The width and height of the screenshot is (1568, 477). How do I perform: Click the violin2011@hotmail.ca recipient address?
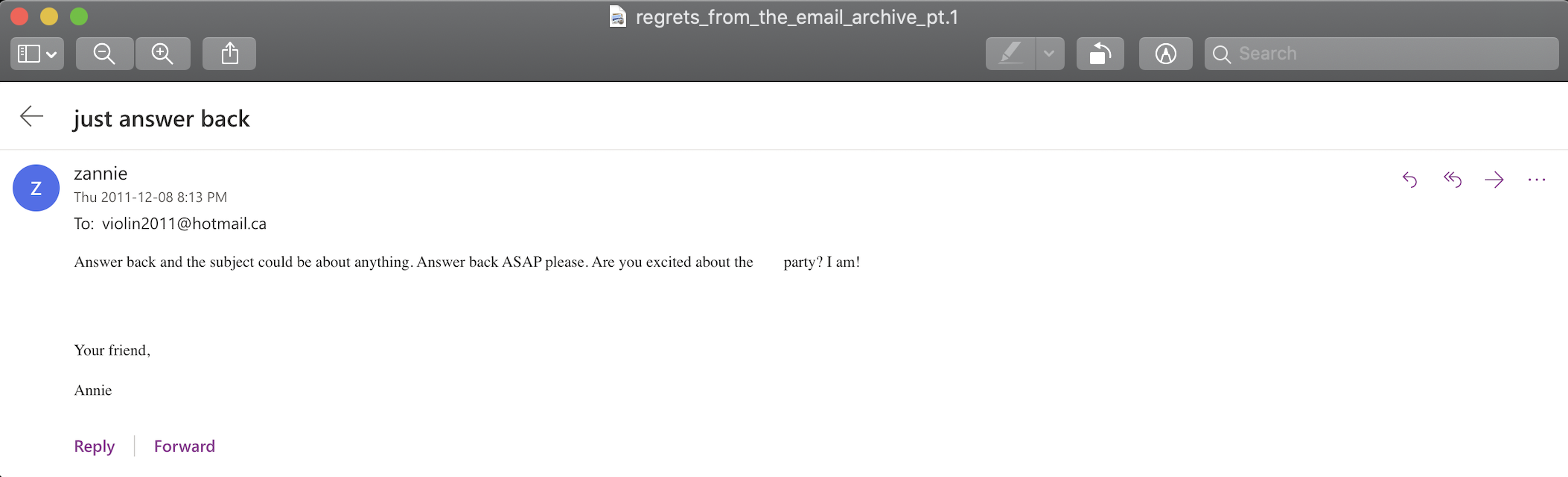(184, 224)
